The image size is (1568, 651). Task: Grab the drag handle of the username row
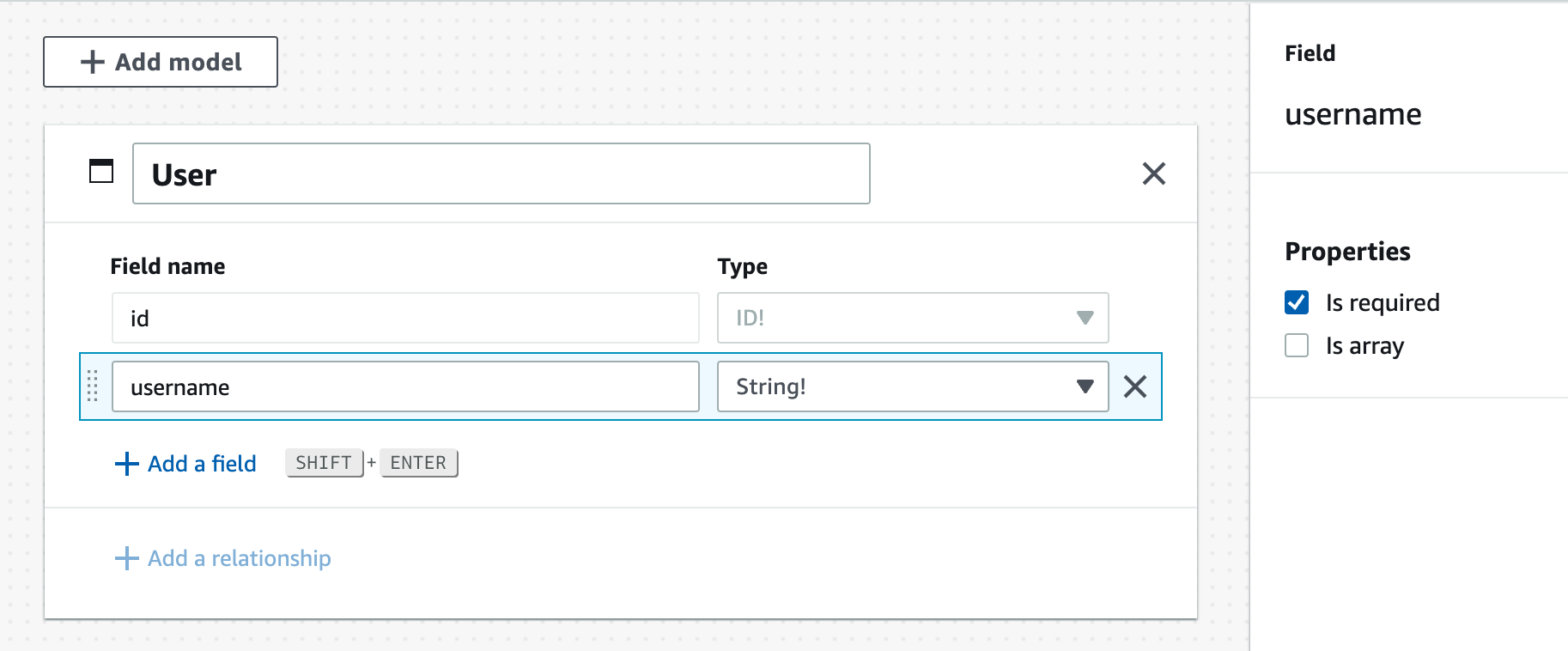[93, 386]
